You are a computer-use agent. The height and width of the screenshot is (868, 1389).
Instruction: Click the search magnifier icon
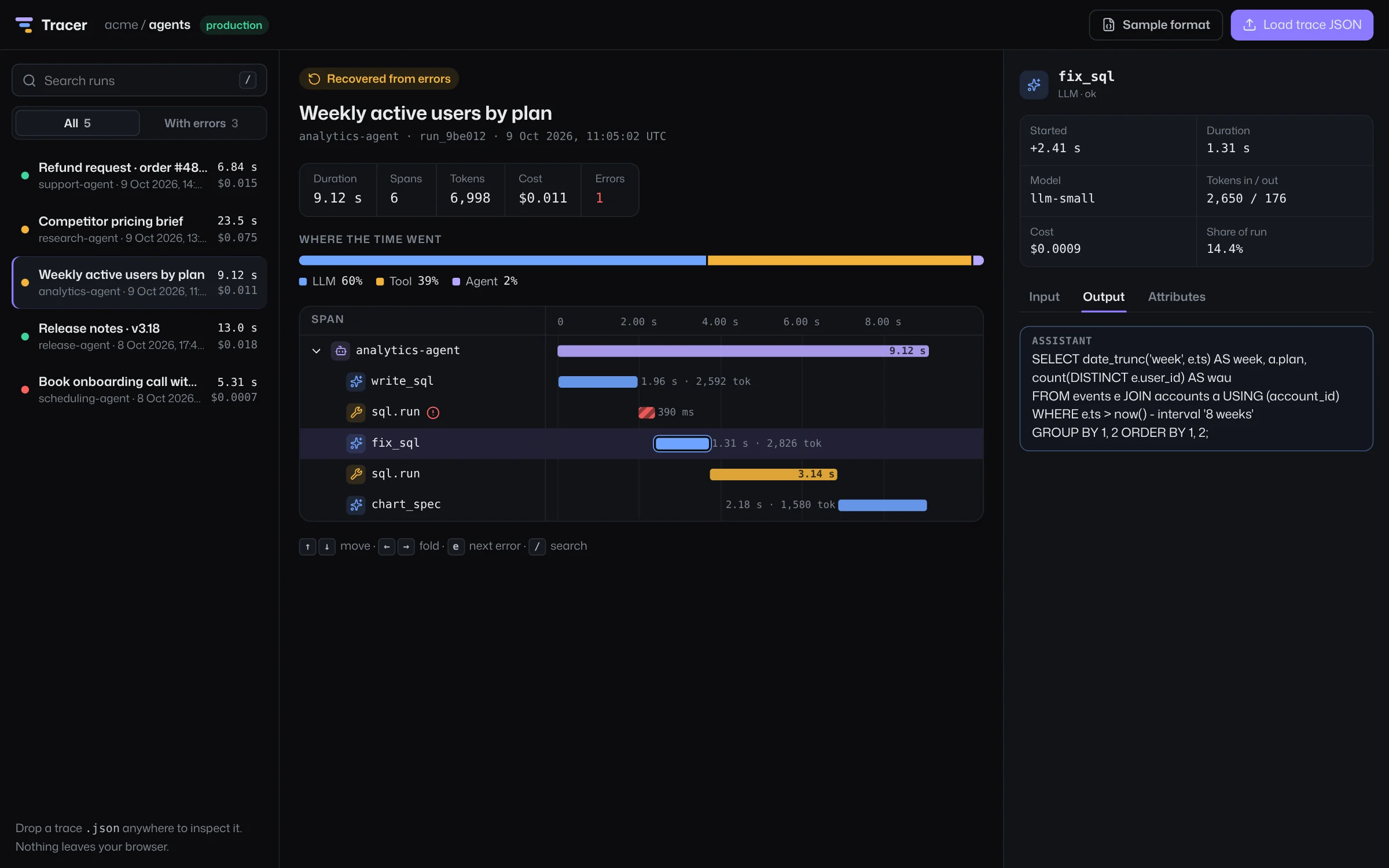(x=30, y=80)
